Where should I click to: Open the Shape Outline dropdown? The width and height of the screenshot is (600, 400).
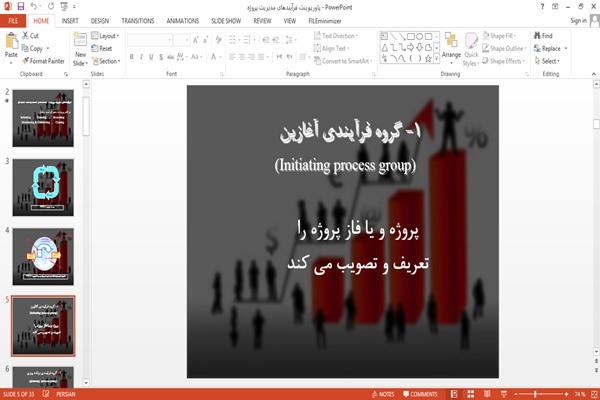[504, 48]
